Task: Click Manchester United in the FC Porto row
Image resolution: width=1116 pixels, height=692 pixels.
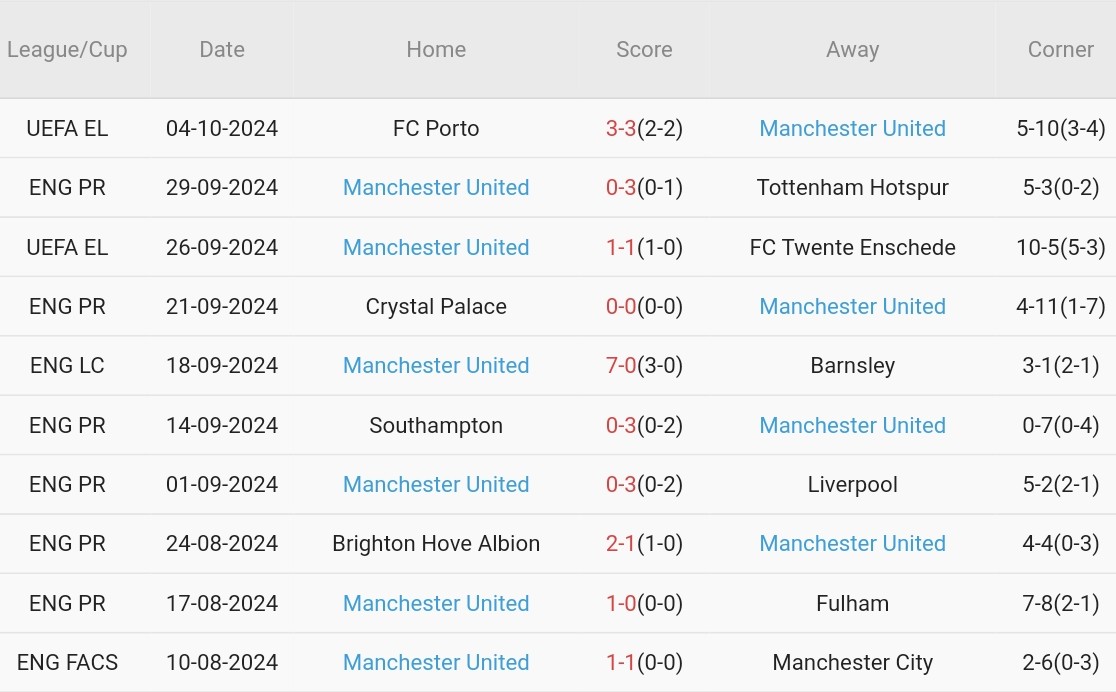Action: (852, 128)
